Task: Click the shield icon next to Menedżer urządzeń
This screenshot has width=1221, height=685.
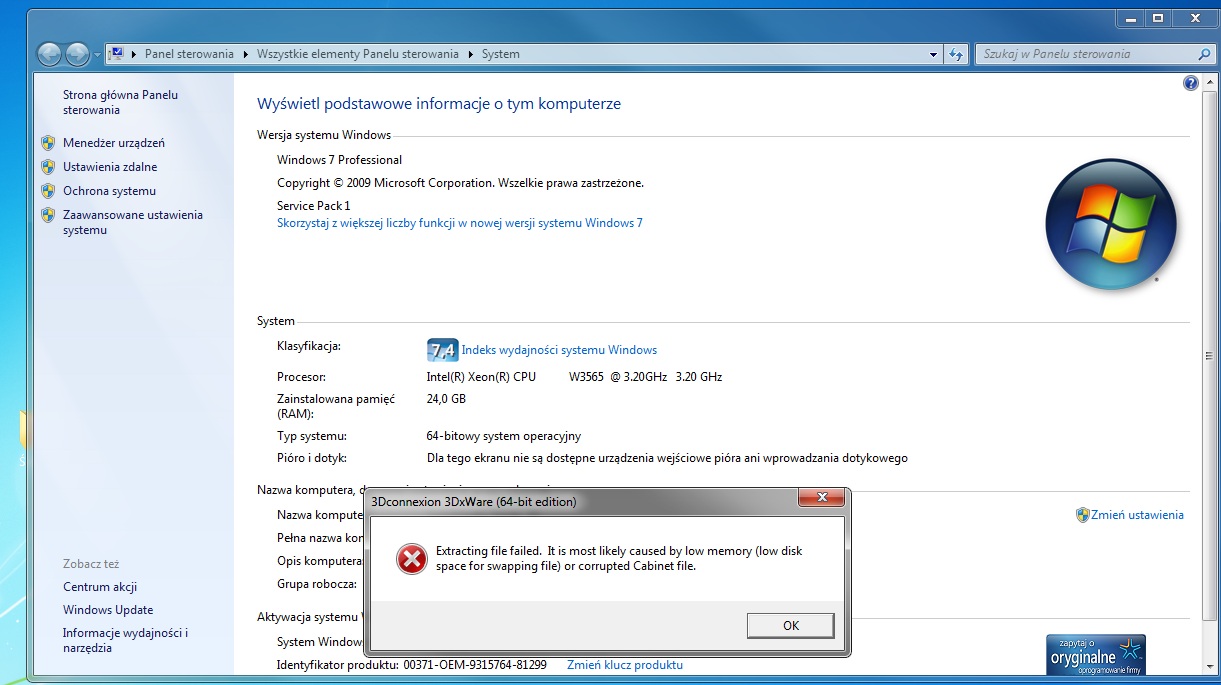Action: 48,143
